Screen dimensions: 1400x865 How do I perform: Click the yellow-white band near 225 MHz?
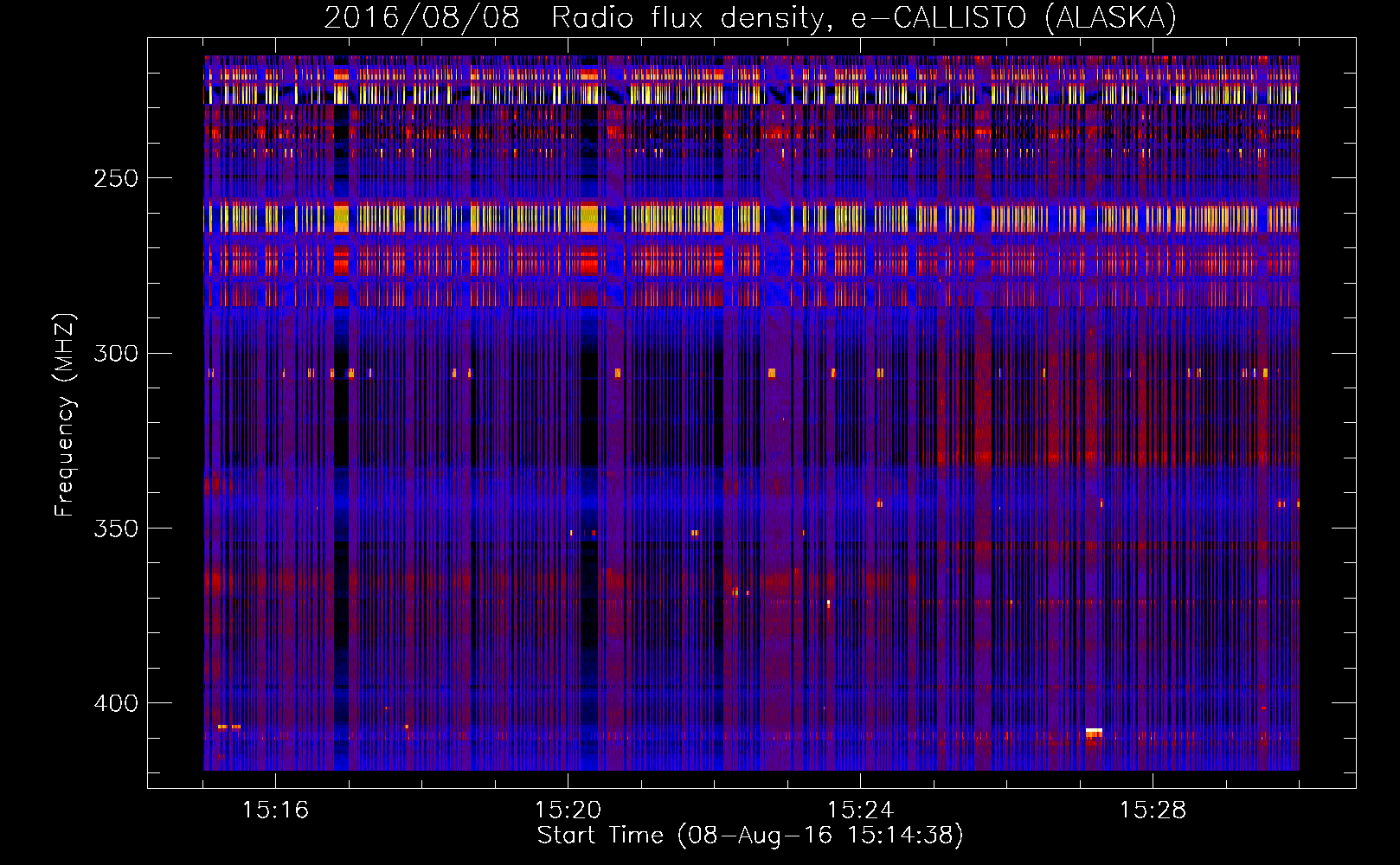point(751,93)
